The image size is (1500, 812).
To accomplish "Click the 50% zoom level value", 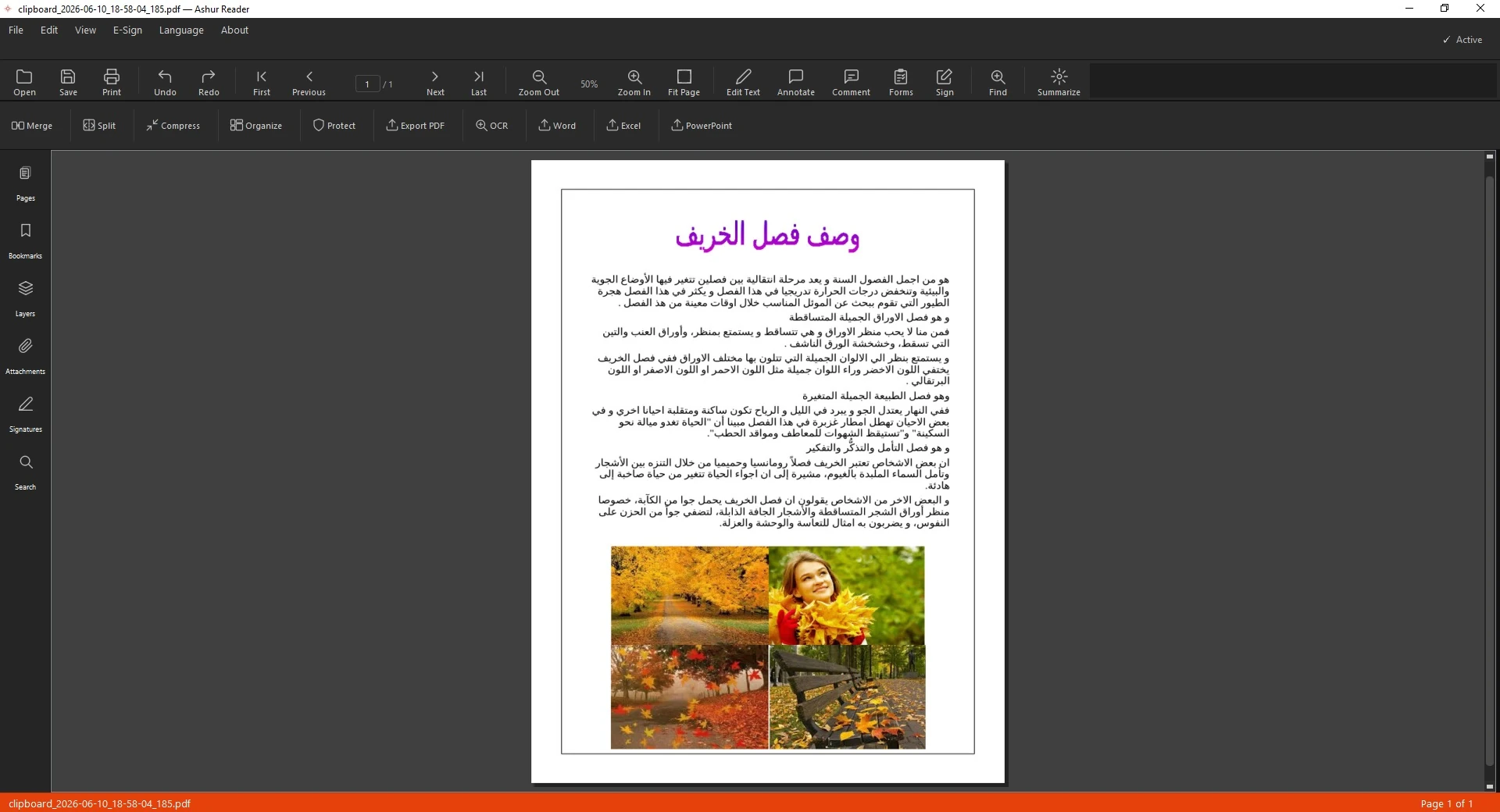I will click(589, 84).
